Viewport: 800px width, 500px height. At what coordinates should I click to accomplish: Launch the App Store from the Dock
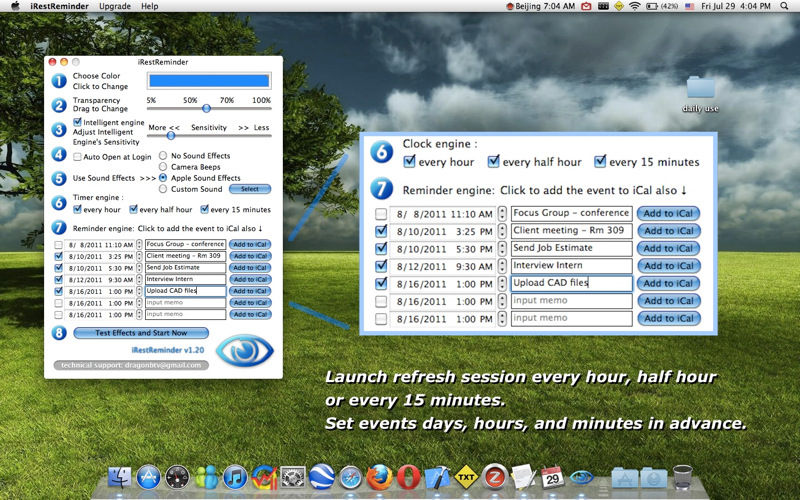pyautogui.click(x=148, y=478)
